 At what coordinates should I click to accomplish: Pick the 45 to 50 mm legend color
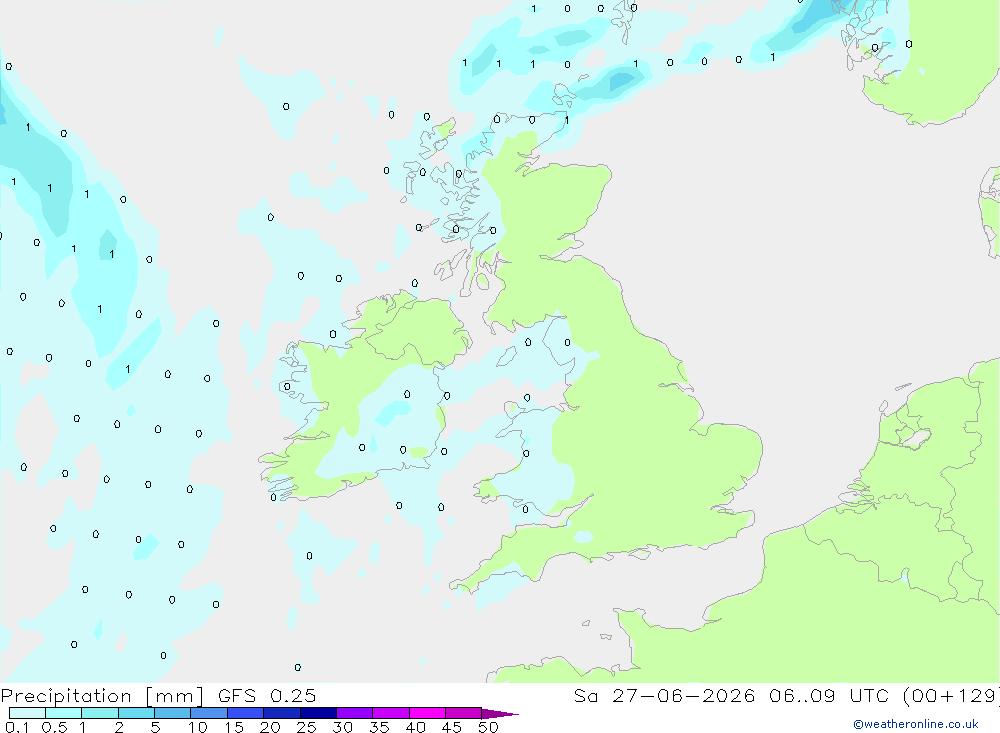click(464, 713)
